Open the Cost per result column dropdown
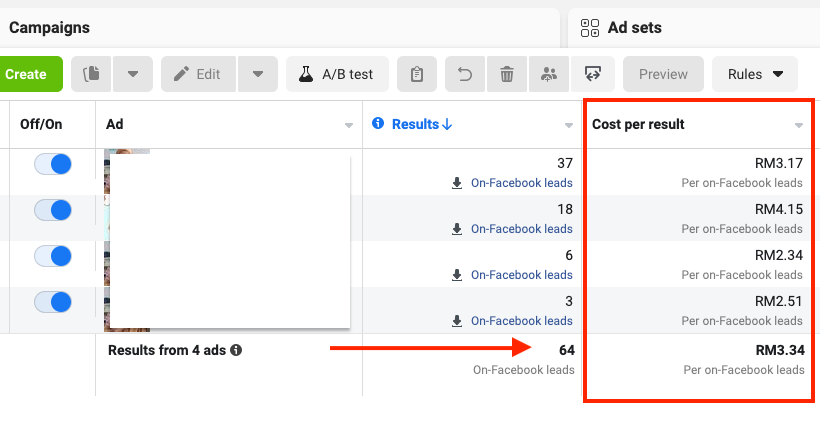The image size is (820, 432). (x=799, y=125)
